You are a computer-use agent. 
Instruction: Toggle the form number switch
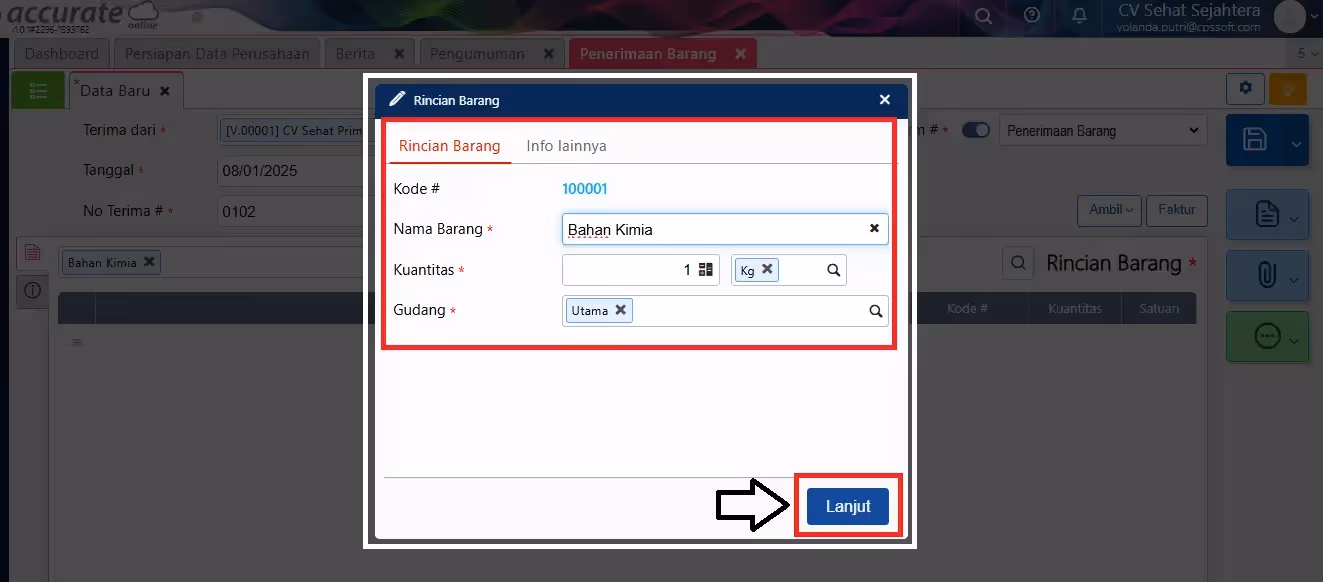976,131
